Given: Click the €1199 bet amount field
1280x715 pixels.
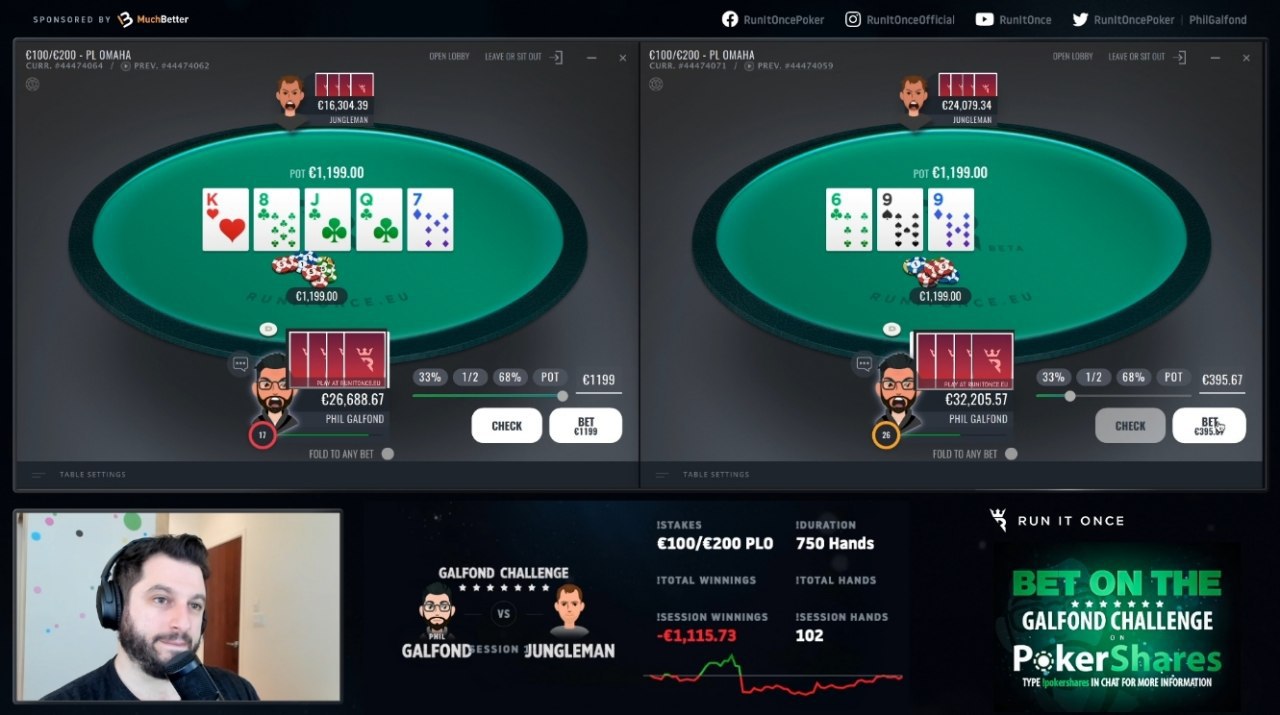Looking at the screenshot, I should click(599, 380).
